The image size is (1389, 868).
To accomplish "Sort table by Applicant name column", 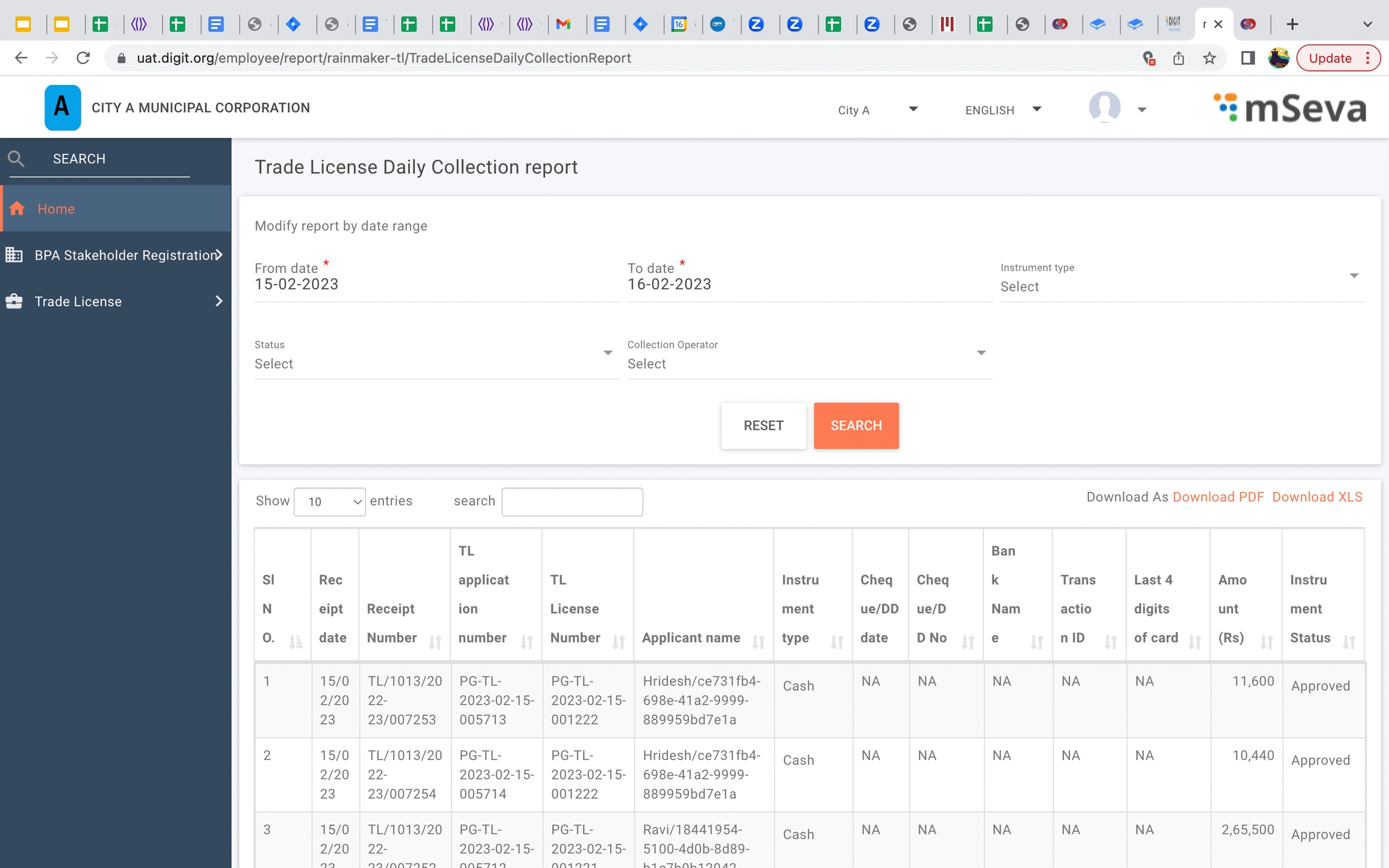I will (758, 642).
